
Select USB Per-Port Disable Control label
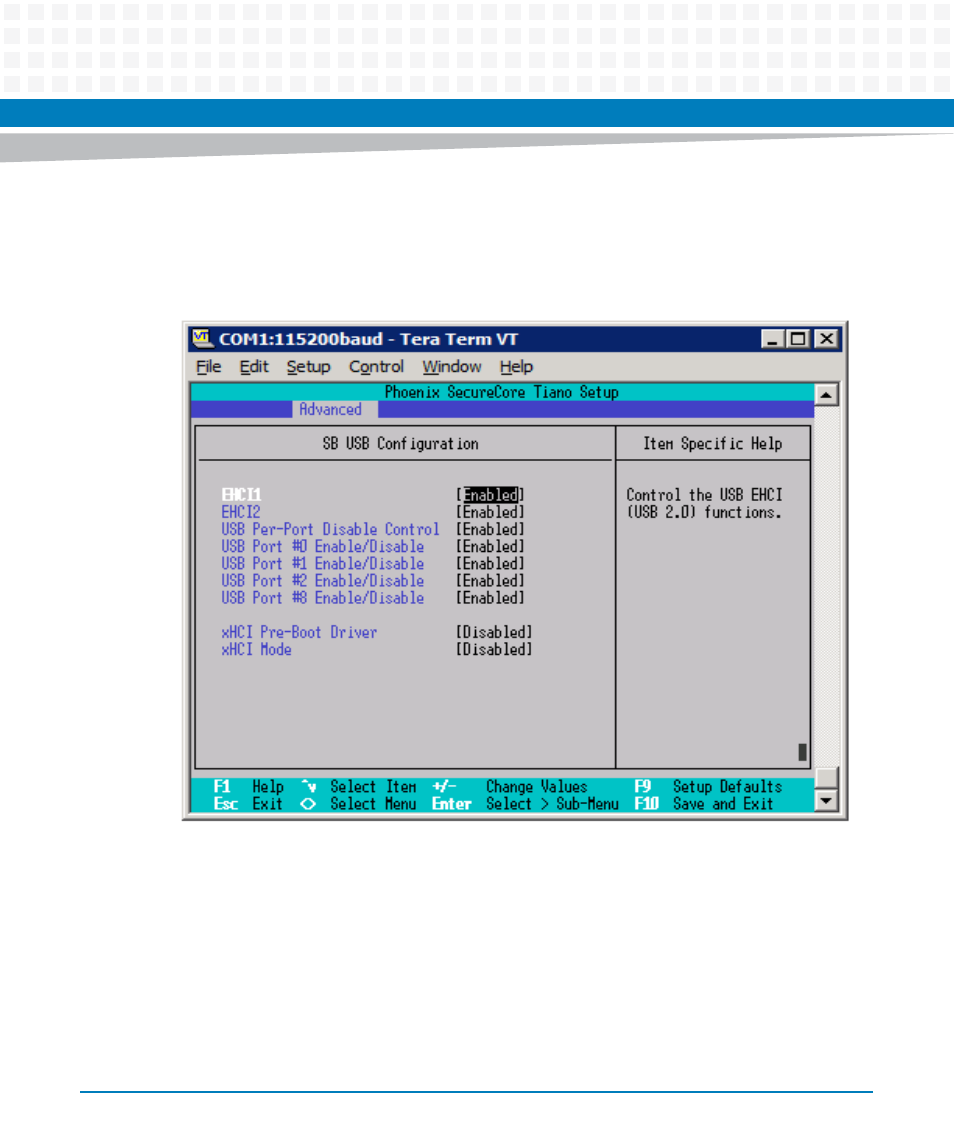[x=330, y=529]
